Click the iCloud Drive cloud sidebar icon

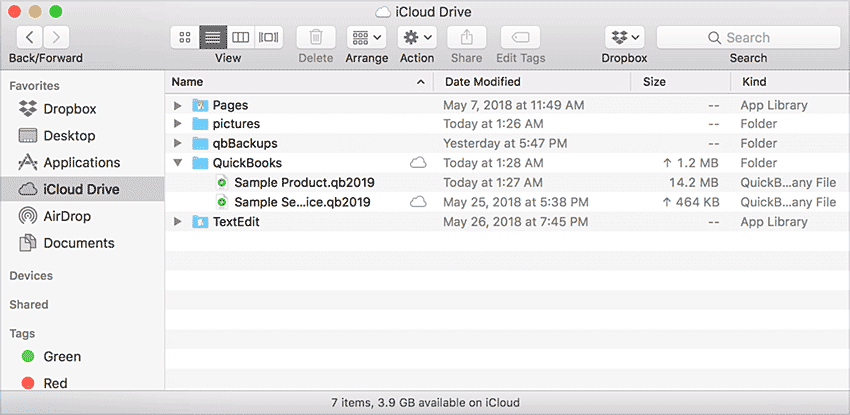click(x=28, y=189)
